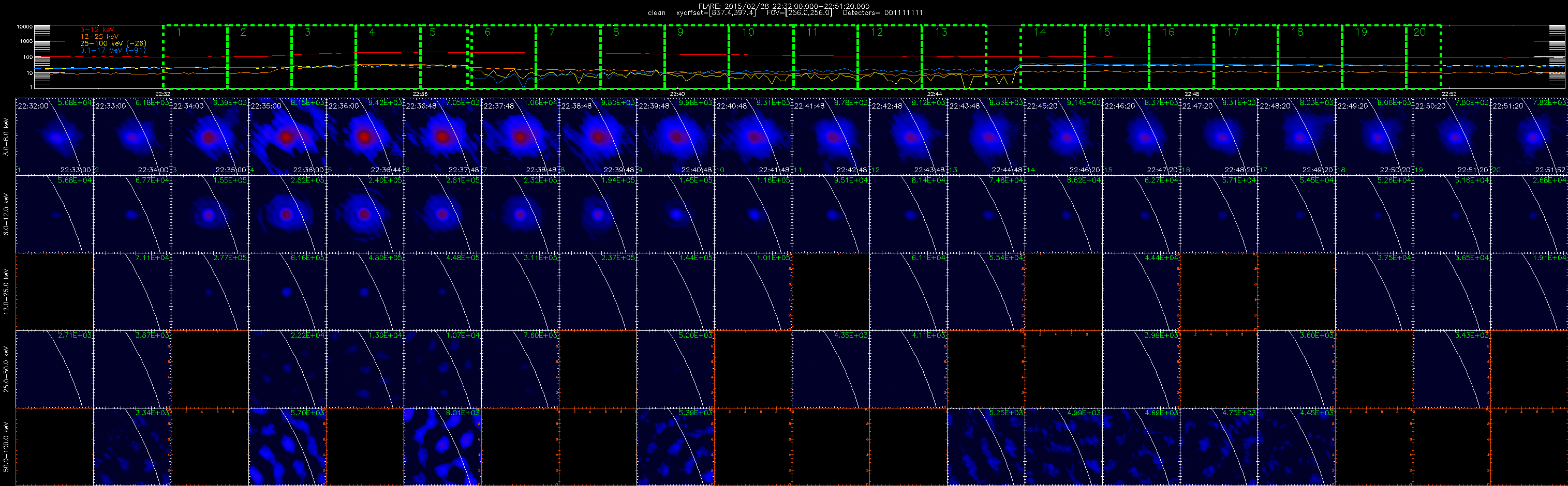This screenshot has height=486, width=1568.
Task: Click the '1.06E+04' value in 3-6 keV row
Action: coord(541,103)
